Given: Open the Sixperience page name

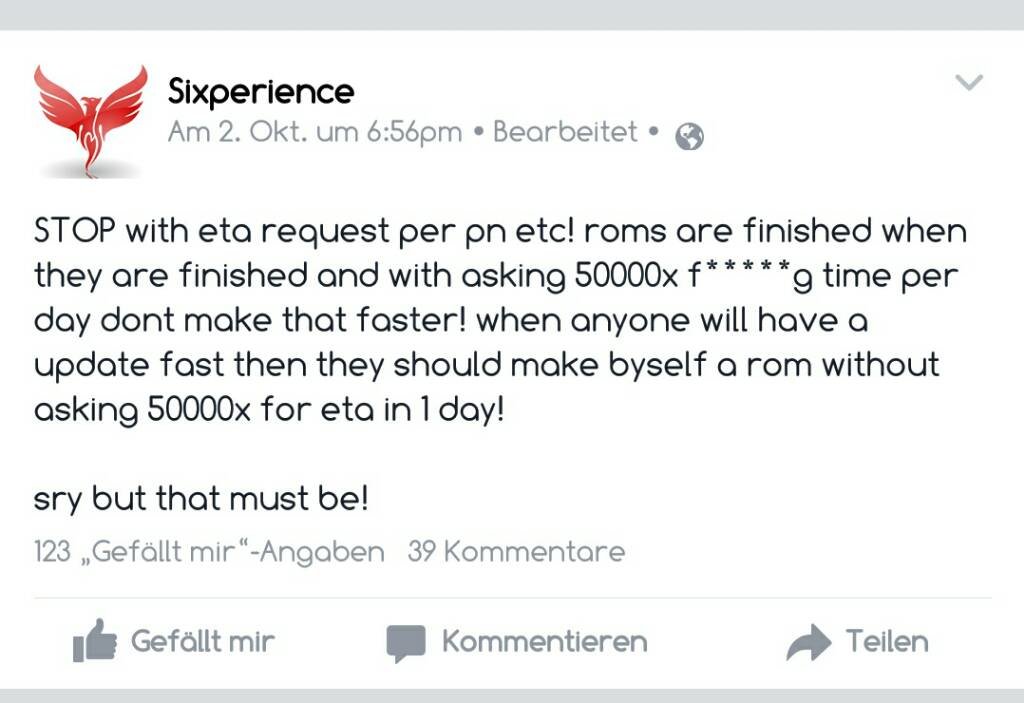Looking at the screenshot, I should pos(261,92).
